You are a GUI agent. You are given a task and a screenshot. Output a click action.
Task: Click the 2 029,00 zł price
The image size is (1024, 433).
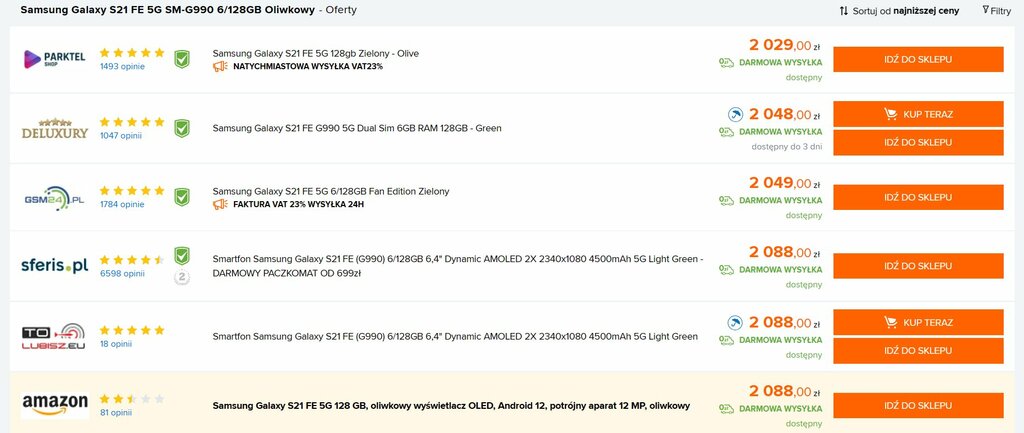(784, 46)
